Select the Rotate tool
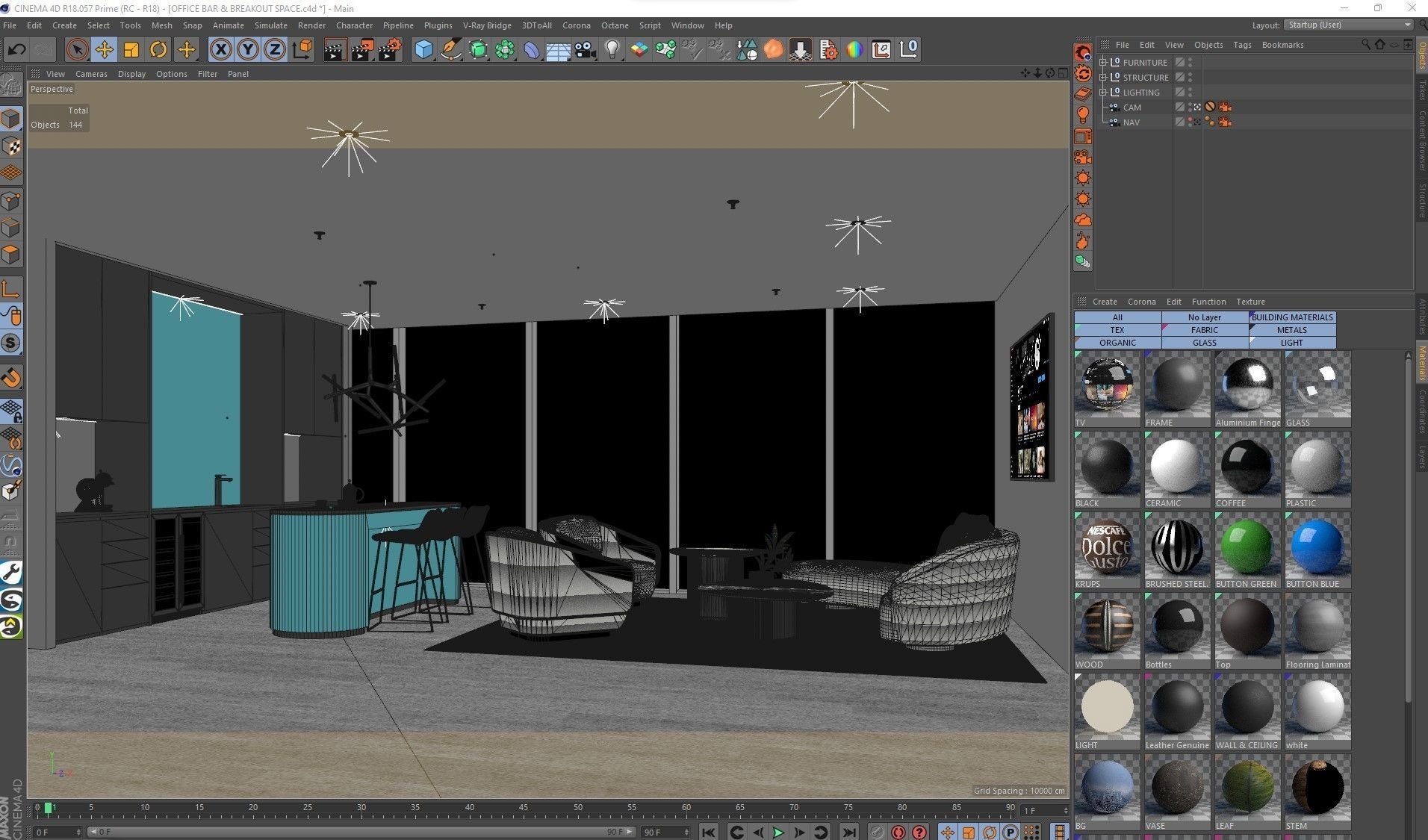 point(158,50)
